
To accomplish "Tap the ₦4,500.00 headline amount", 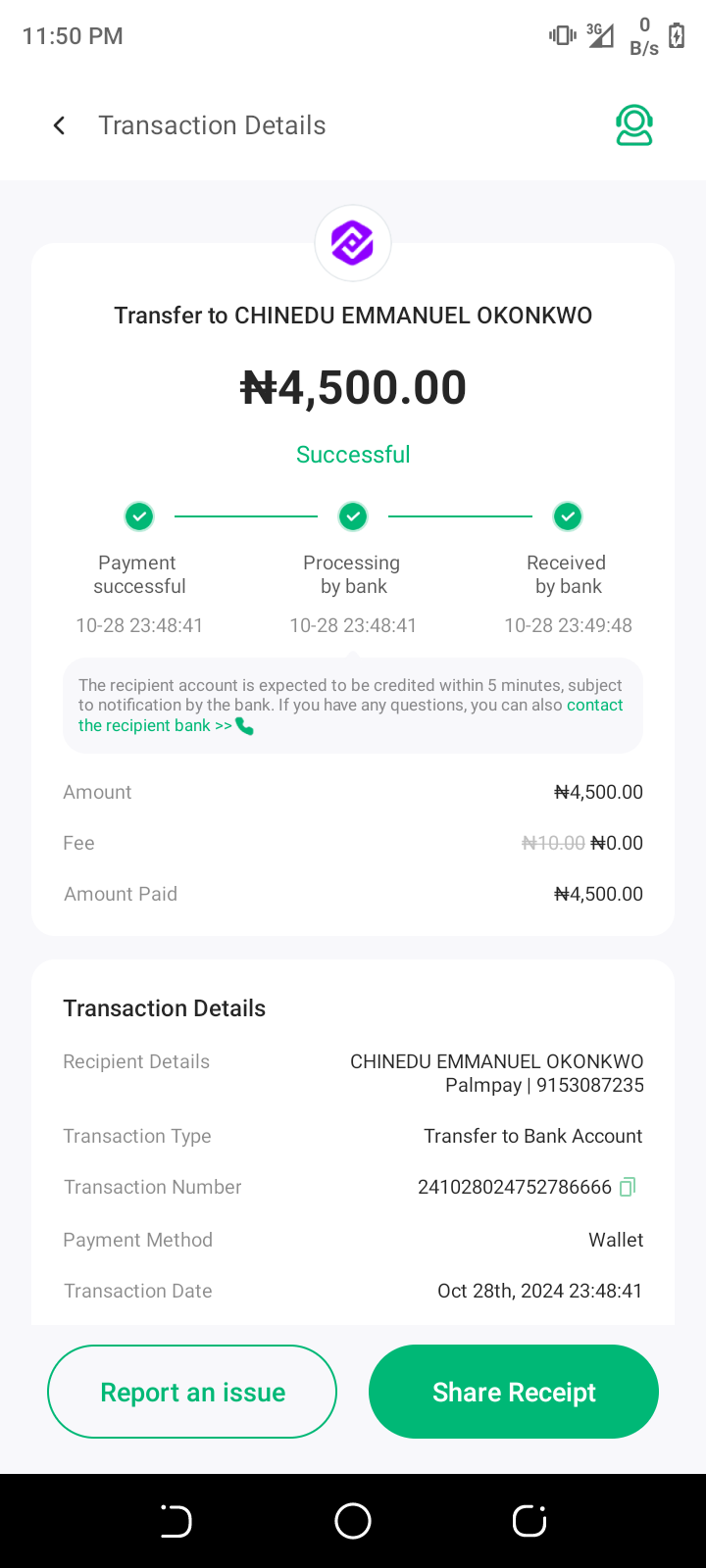I will pos(353,388).
